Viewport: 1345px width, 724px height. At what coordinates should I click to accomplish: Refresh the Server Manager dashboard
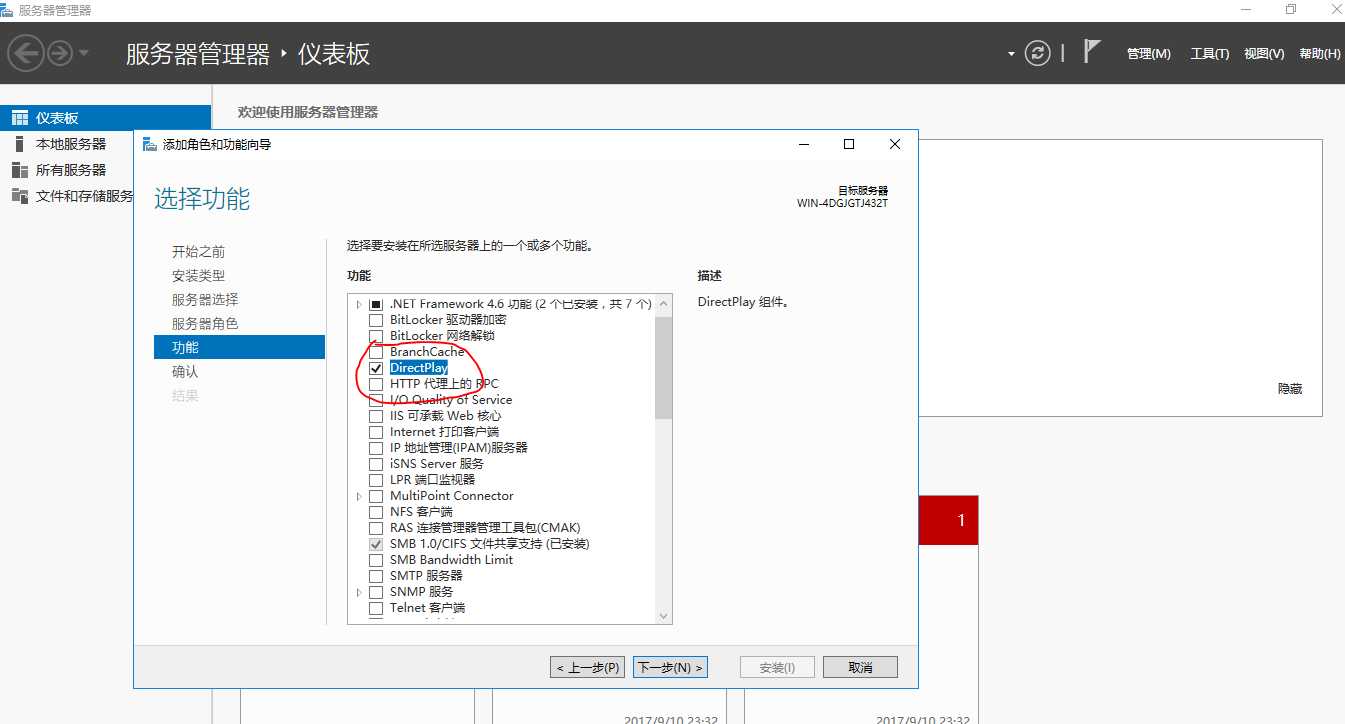point(1038,53)
